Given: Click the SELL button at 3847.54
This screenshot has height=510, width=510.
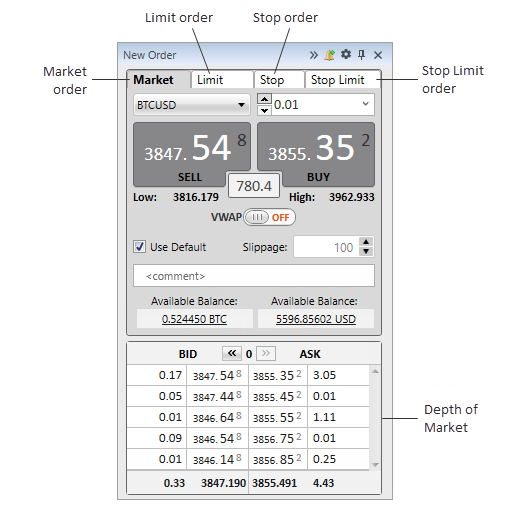Looking at the screenshot, I should pos(192,154).
